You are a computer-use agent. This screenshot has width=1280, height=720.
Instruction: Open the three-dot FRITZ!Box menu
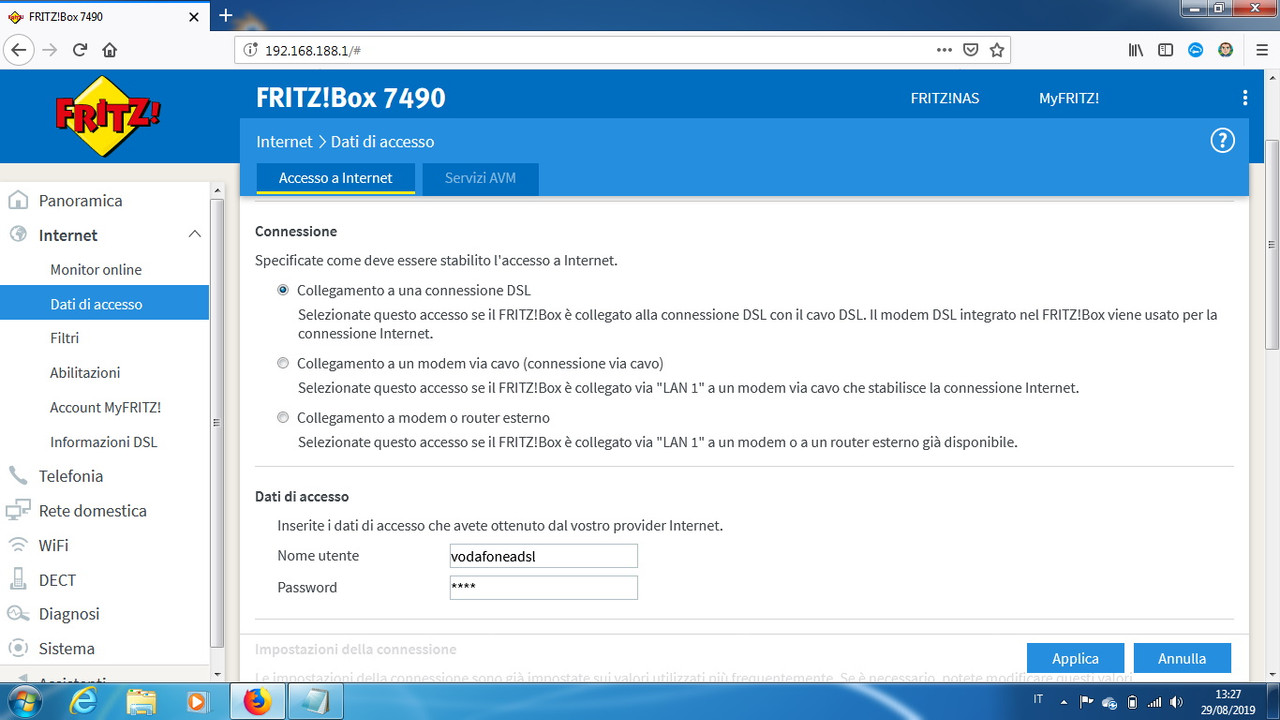1245,98
